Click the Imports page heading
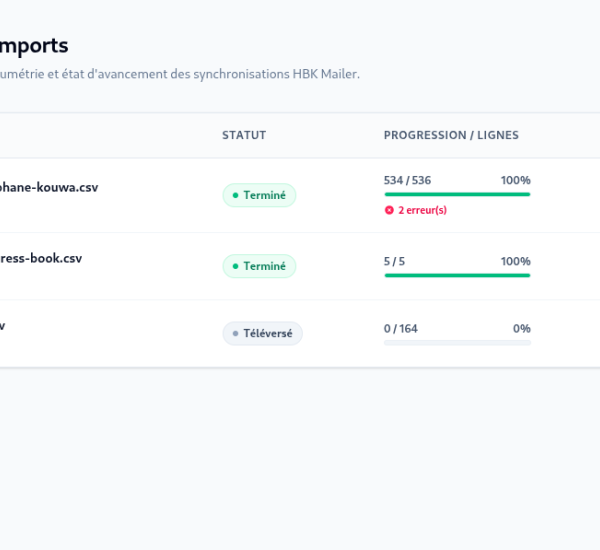This screenshot has width=600, height=550. 34,46
